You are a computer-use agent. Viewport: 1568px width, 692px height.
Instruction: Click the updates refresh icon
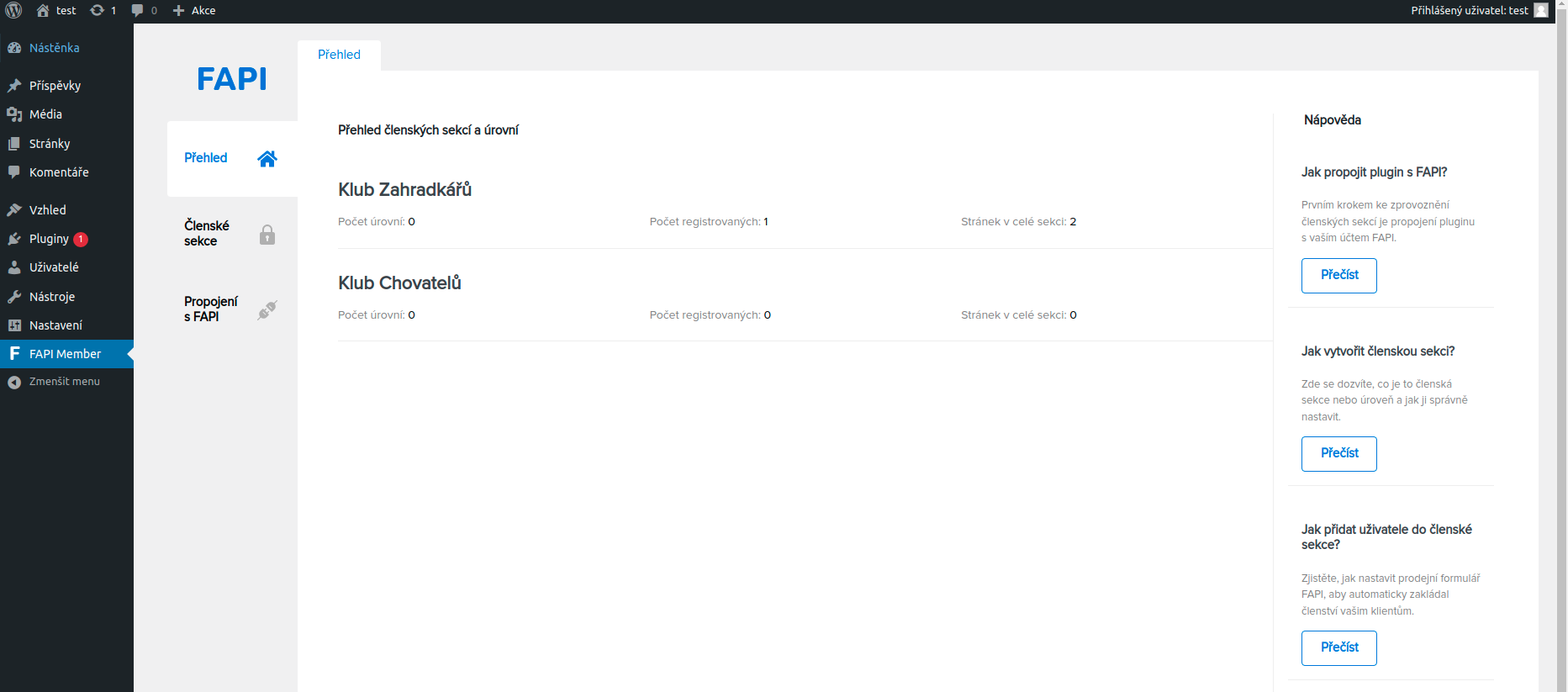tap(98, 10)
